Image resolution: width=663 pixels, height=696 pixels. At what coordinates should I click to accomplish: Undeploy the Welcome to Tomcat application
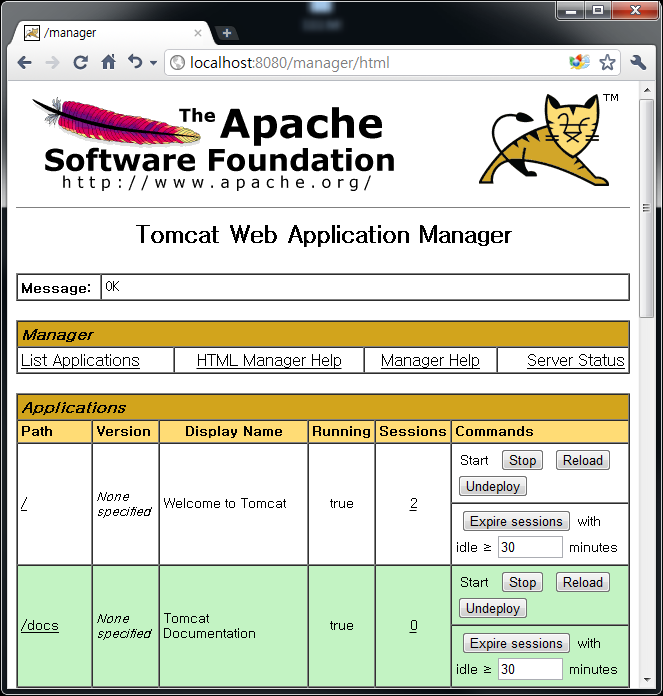pos(493,486)
